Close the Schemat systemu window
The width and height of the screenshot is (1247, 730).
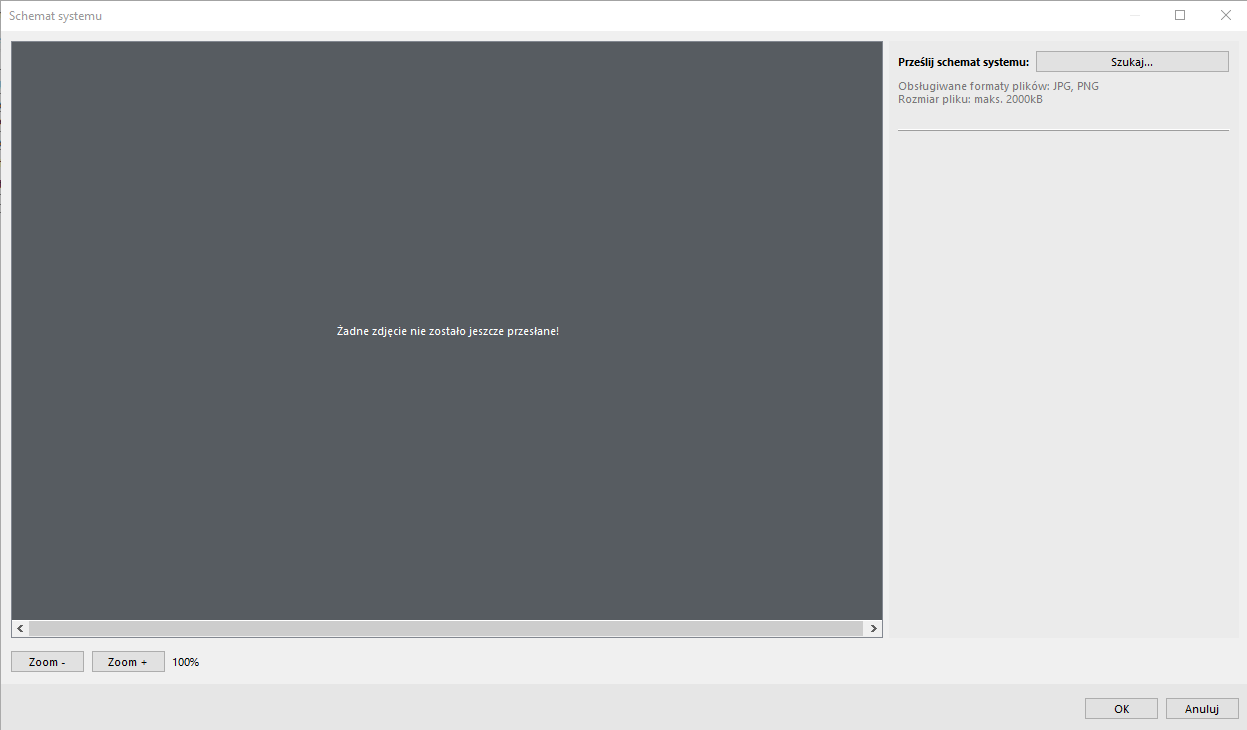[x=1225, y=15]
